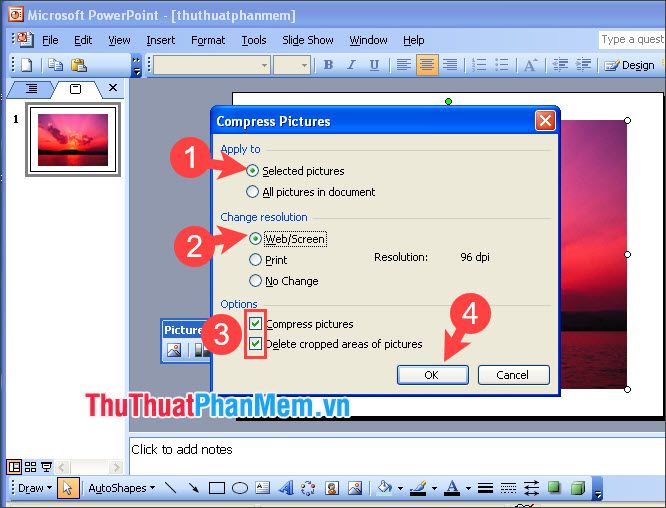
Task: Open the File menu
Action: [50, 40]
